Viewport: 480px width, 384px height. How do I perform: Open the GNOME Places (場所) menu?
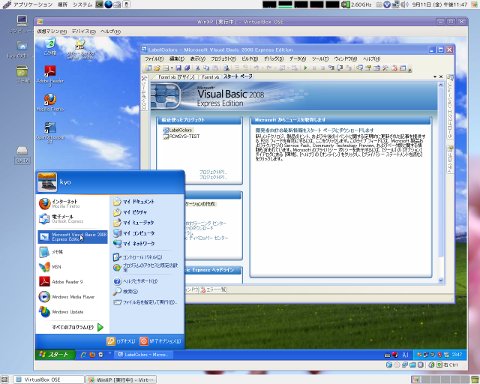pyautogui.click(x=62, y=5)
